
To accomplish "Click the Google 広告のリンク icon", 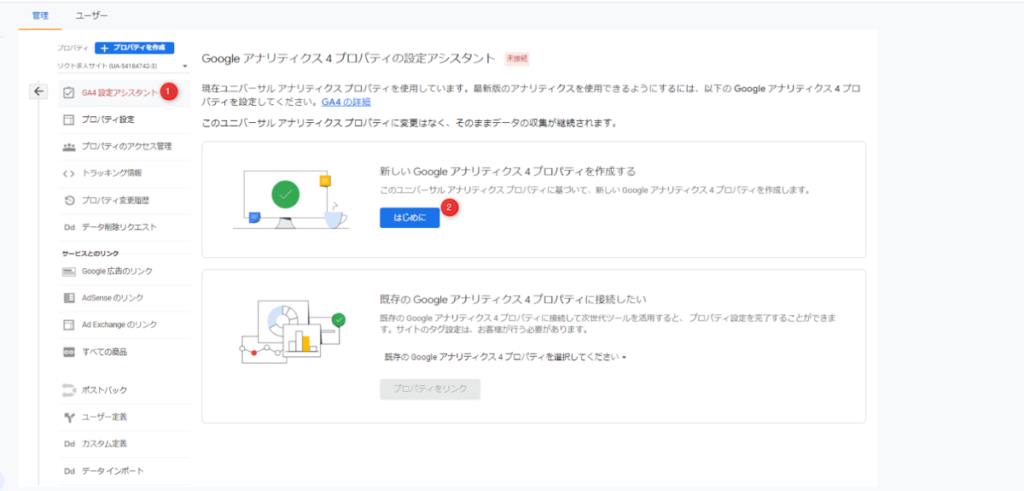I will pyautogui.click(x=69, y=271).
